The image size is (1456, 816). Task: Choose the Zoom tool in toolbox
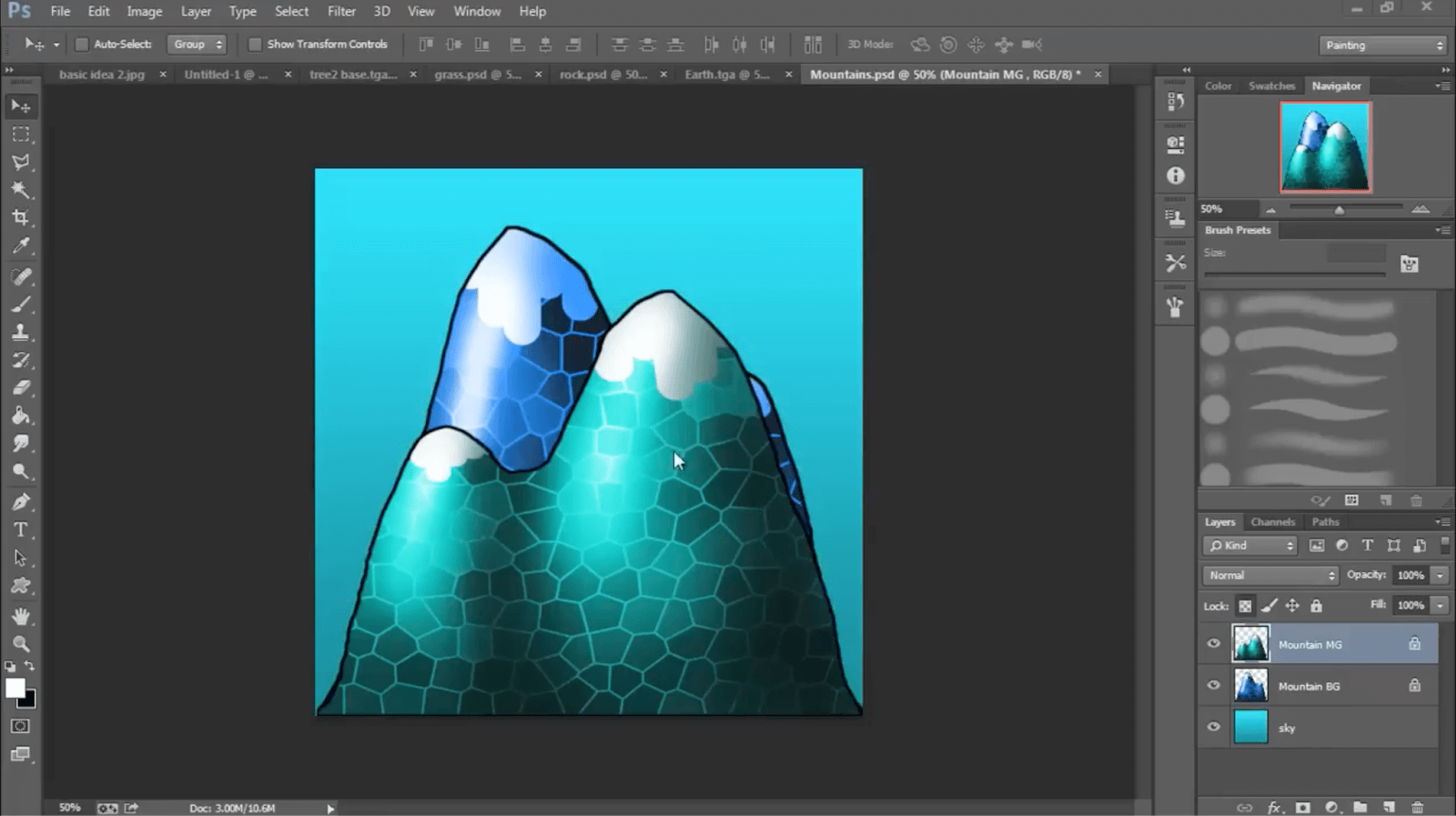point(20,644)
